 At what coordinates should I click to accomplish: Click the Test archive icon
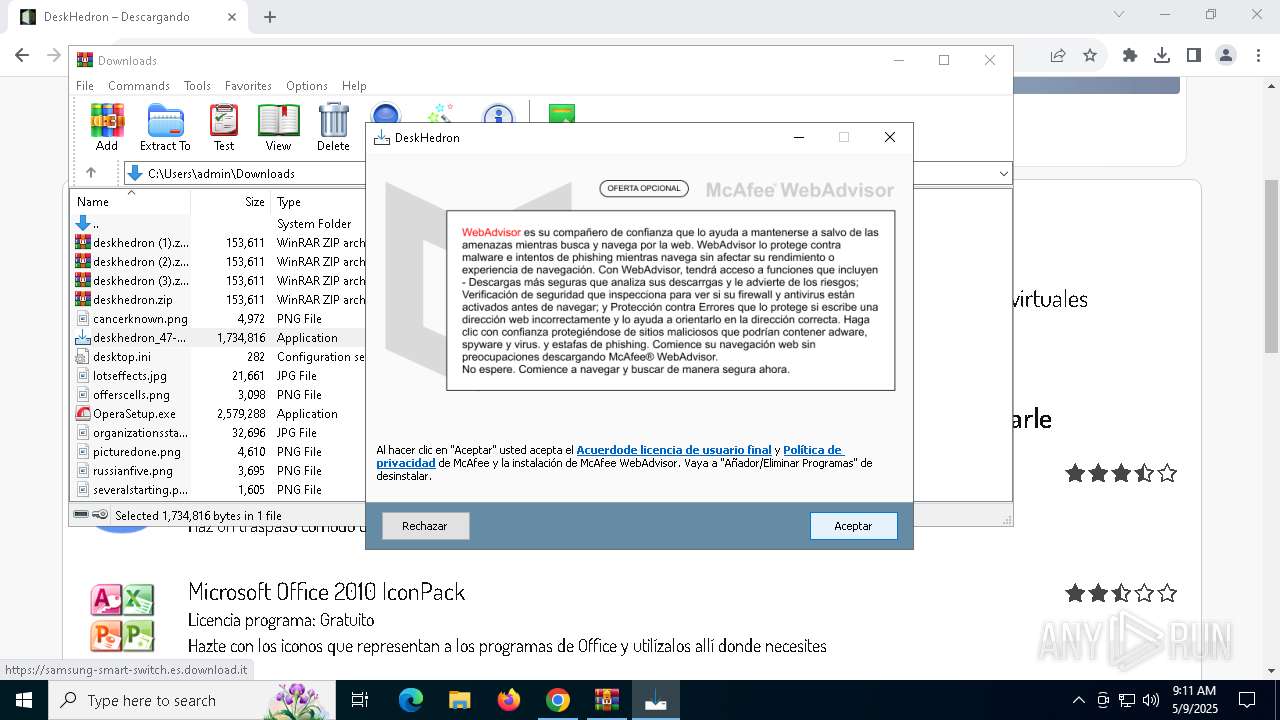pos(224,127)
